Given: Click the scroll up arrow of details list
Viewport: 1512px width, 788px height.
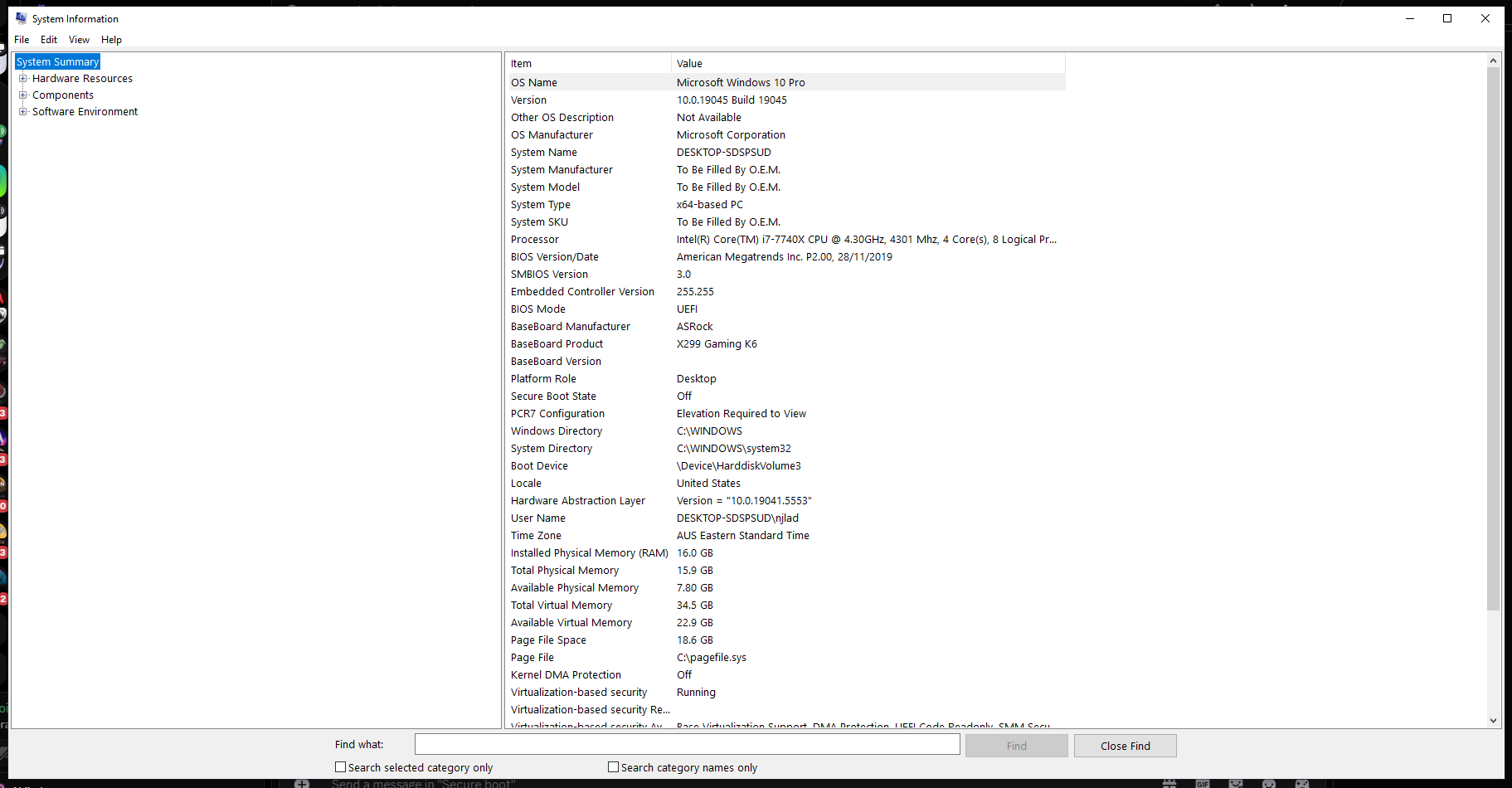Looking at the screenshot, I should (1493, 61).
